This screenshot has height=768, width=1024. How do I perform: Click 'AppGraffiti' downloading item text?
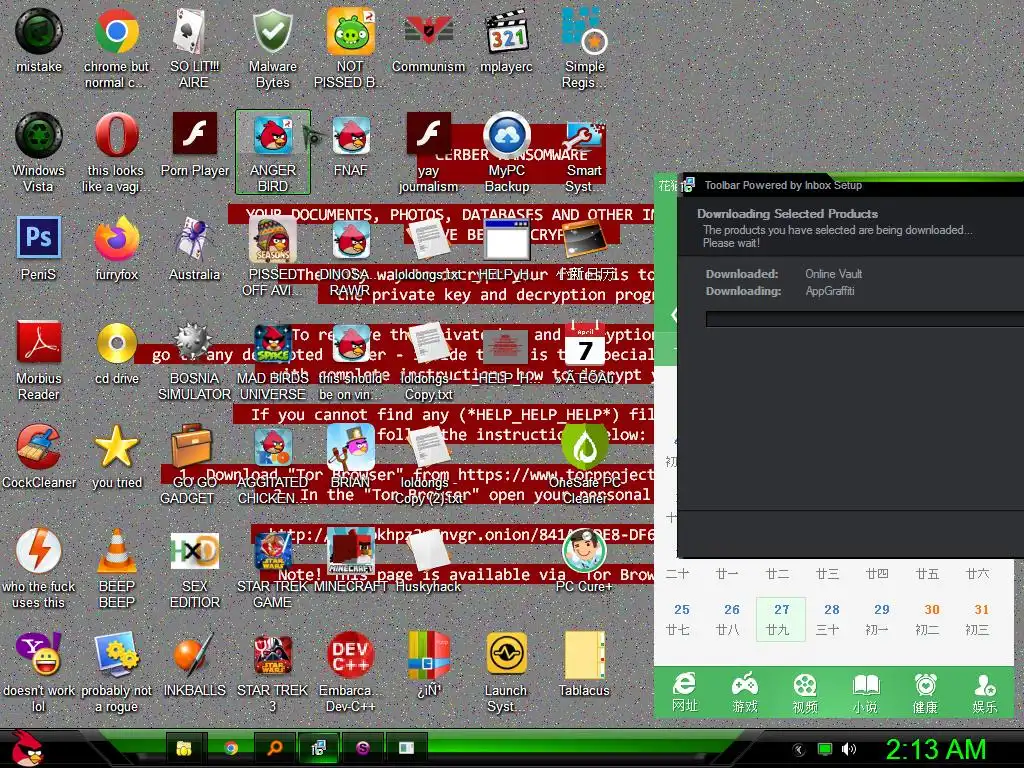[x=829, y=291]
